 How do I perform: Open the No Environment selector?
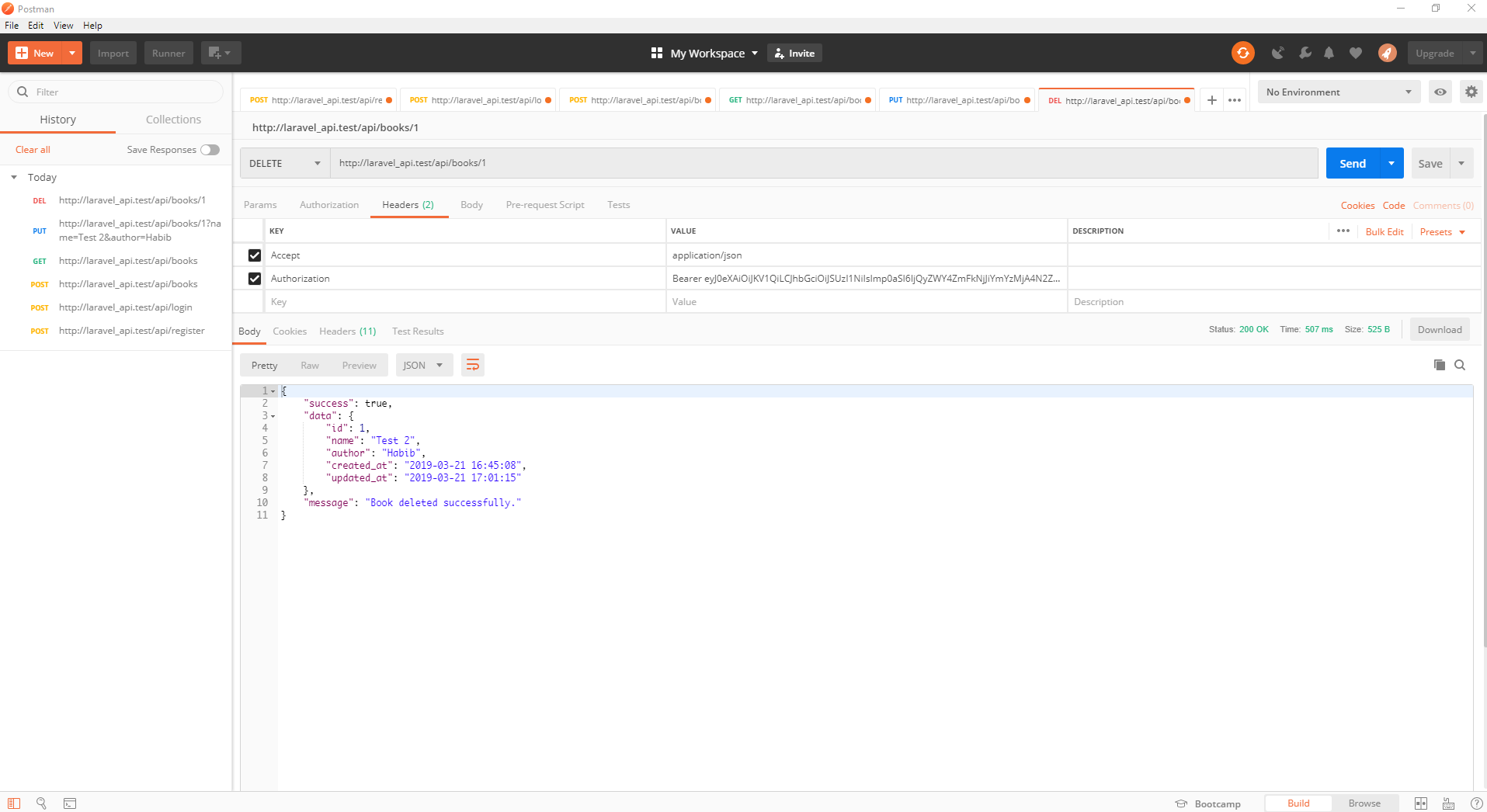pos(1339,92)
